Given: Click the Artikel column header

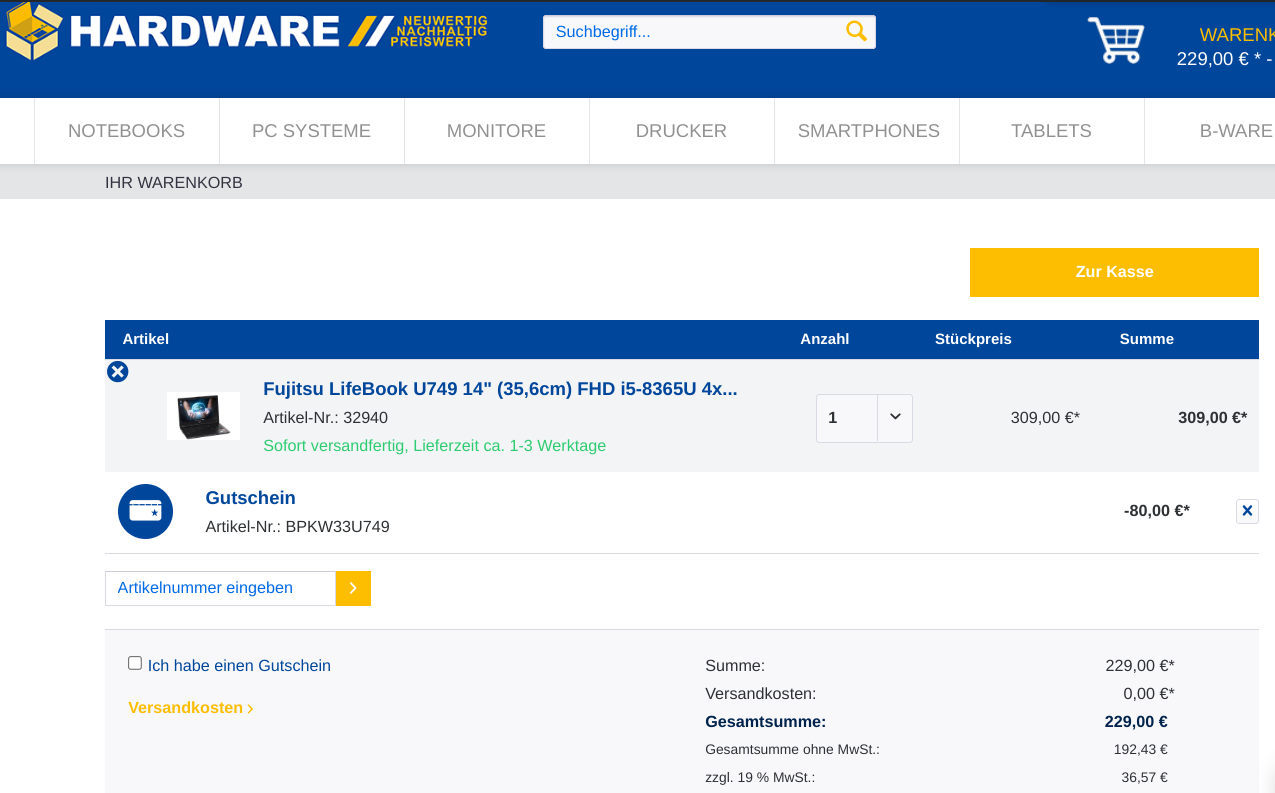Looking at the screenshot, I should (x=146, y=339).
